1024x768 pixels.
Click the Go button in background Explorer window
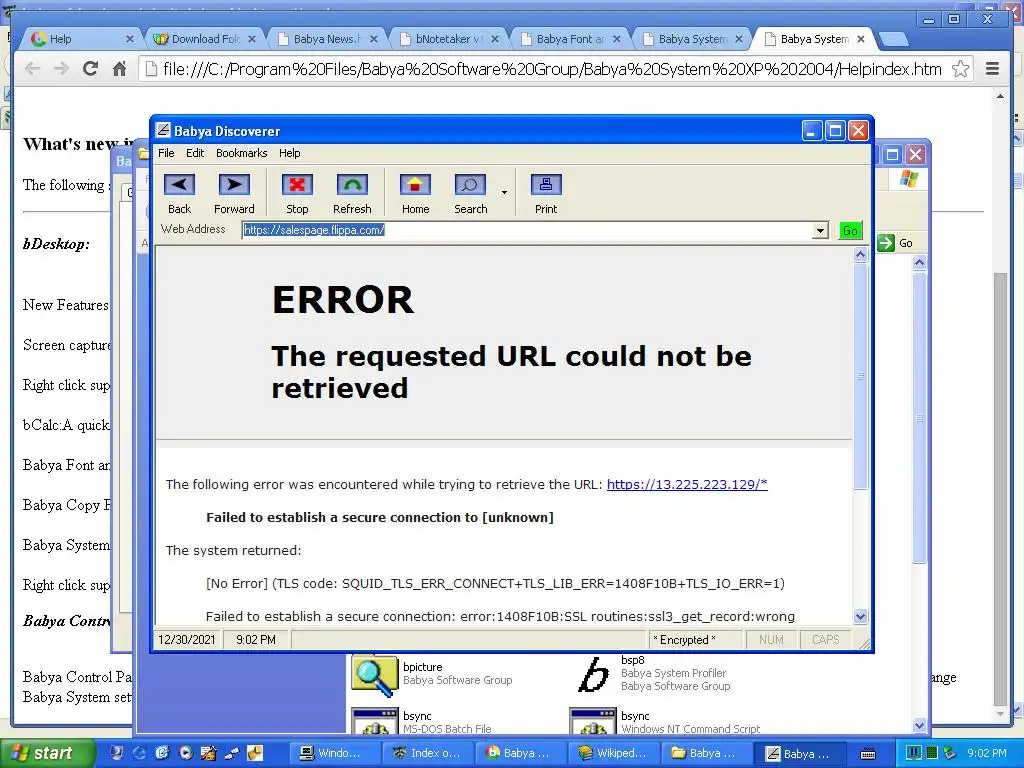[x=896, y=243]
